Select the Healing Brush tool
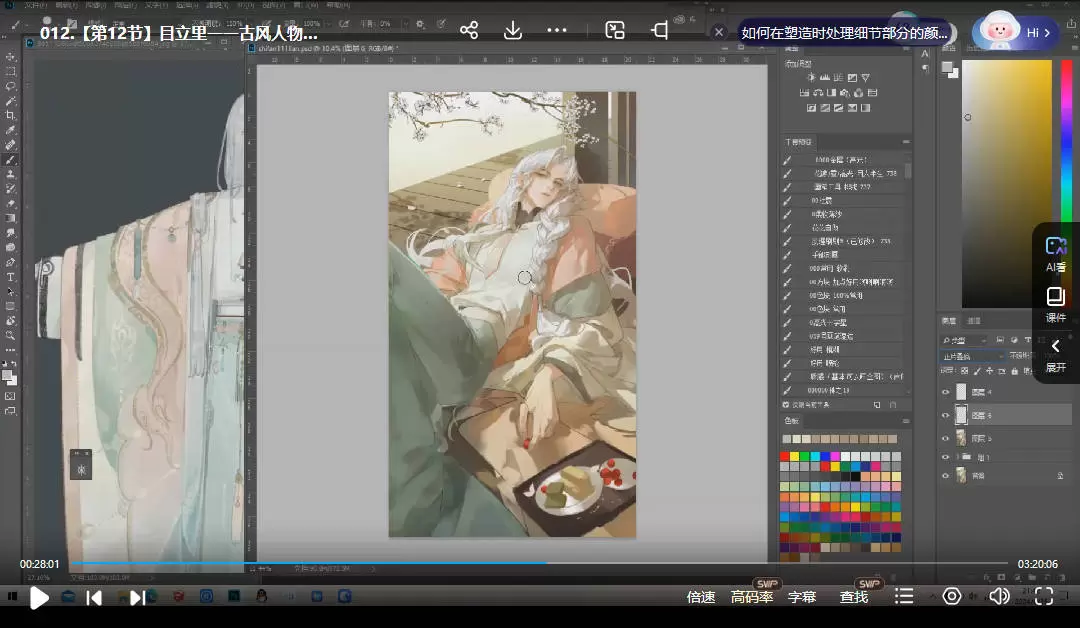The width and height of the screenshot is (1080, 628). click(x=10, y=145)
